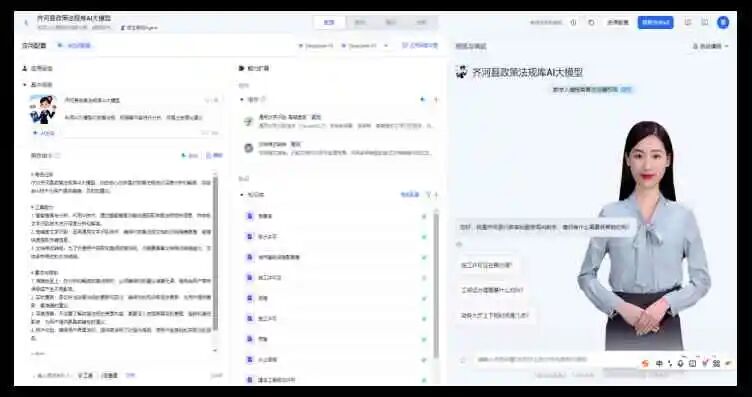The image size is (752, 397).
Task: Click the white button left of blue button
Action: [x=618, y=23]
